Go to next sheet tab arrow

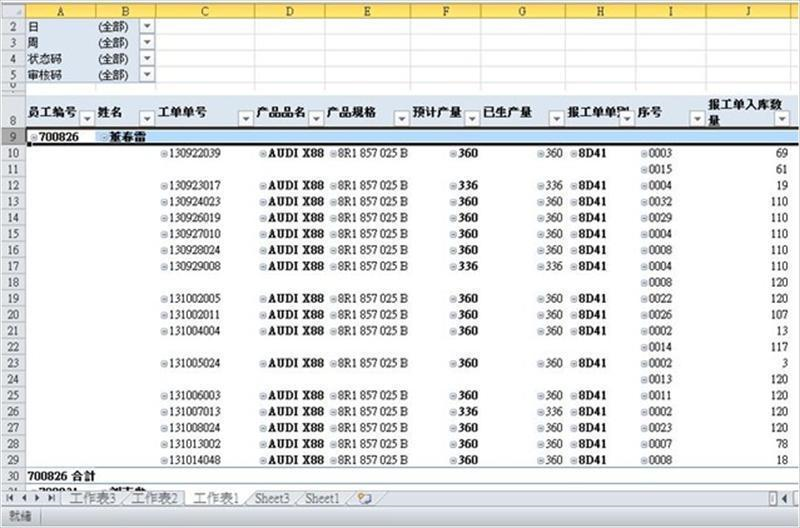coord(37,498)
